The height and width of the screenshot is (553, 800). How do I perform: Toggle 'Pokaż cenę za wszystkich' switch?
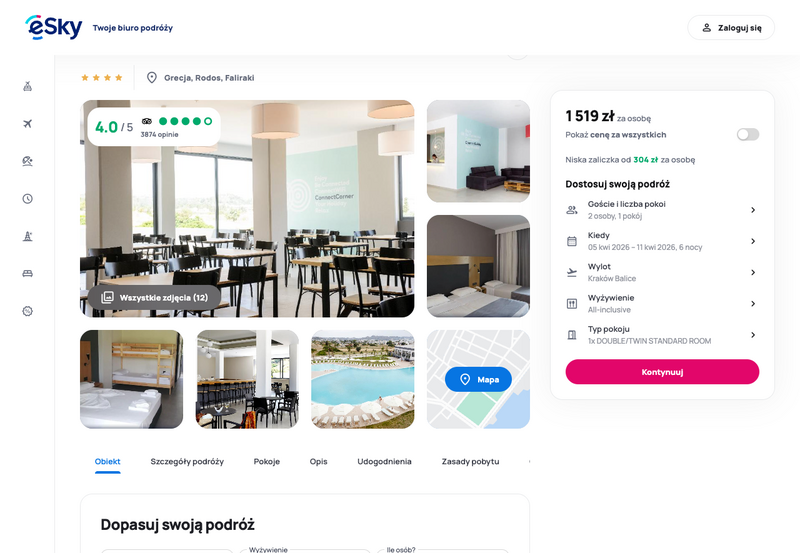coord(747,134)
